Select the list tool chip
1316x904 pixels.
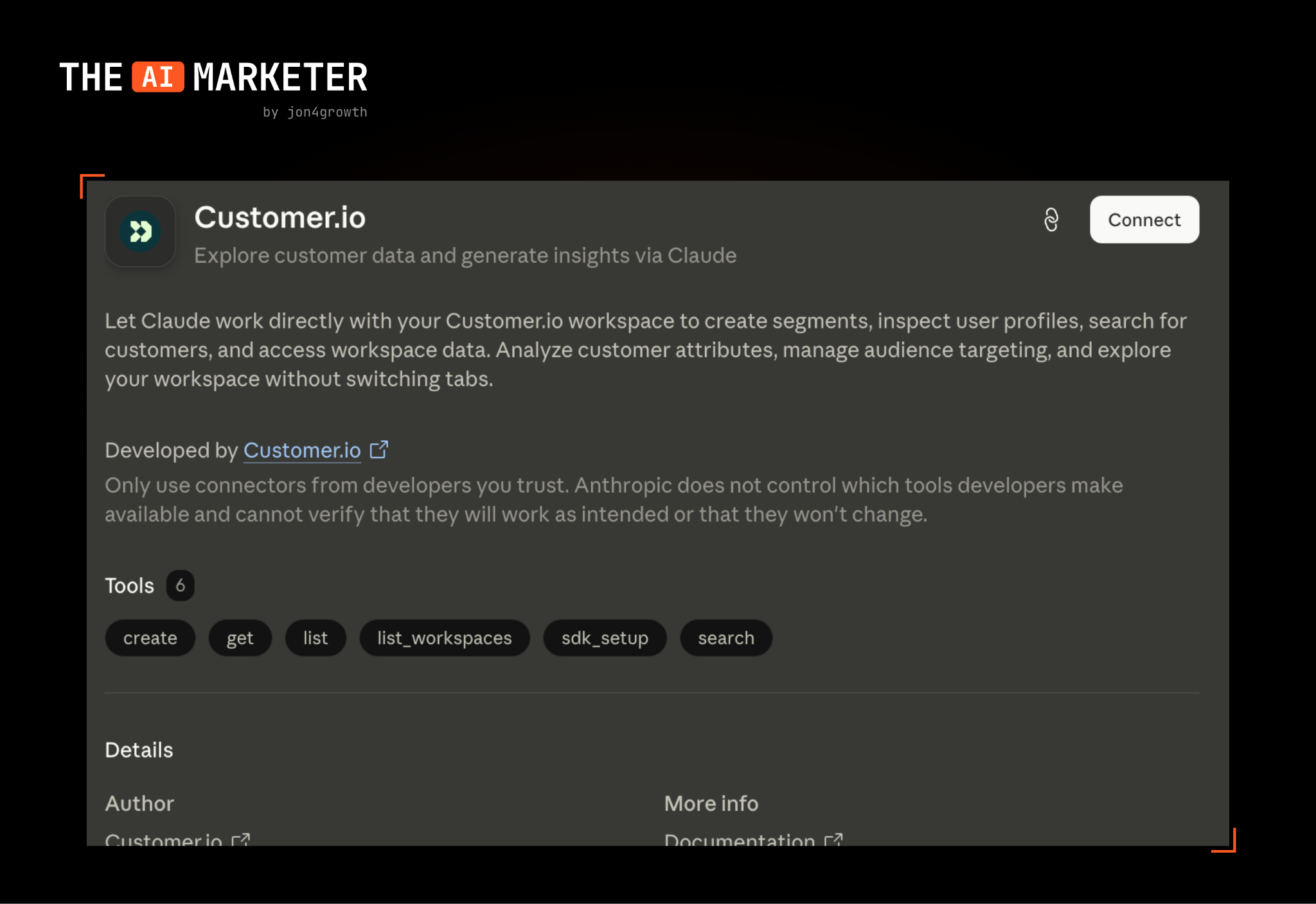point(316,638)
